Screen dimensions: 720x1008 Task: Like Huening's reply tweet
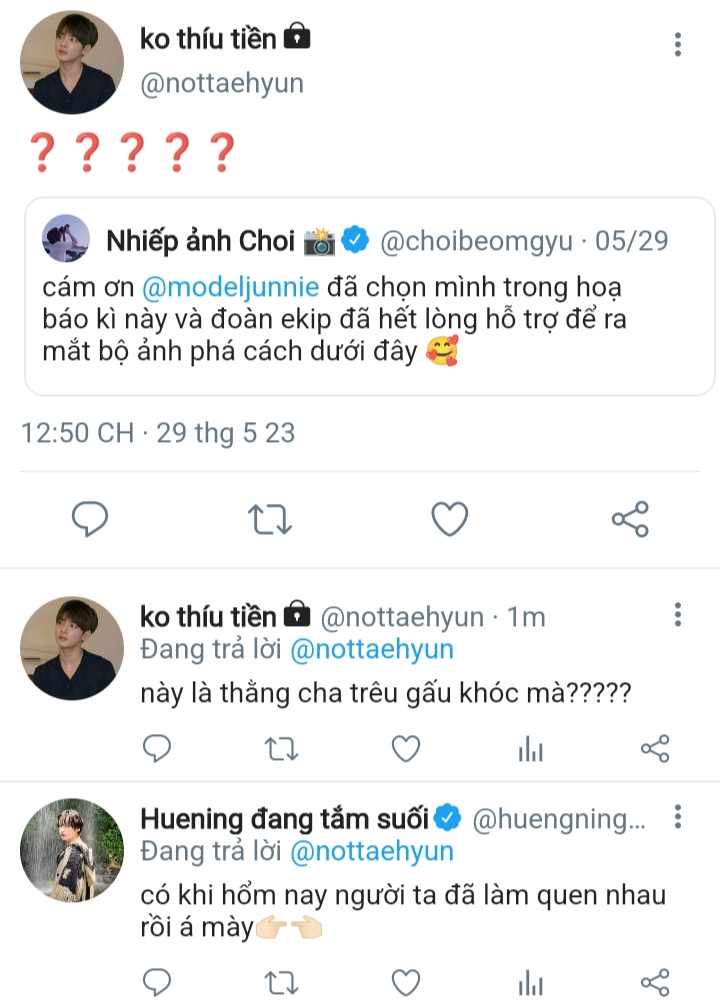tap(405, 983)
